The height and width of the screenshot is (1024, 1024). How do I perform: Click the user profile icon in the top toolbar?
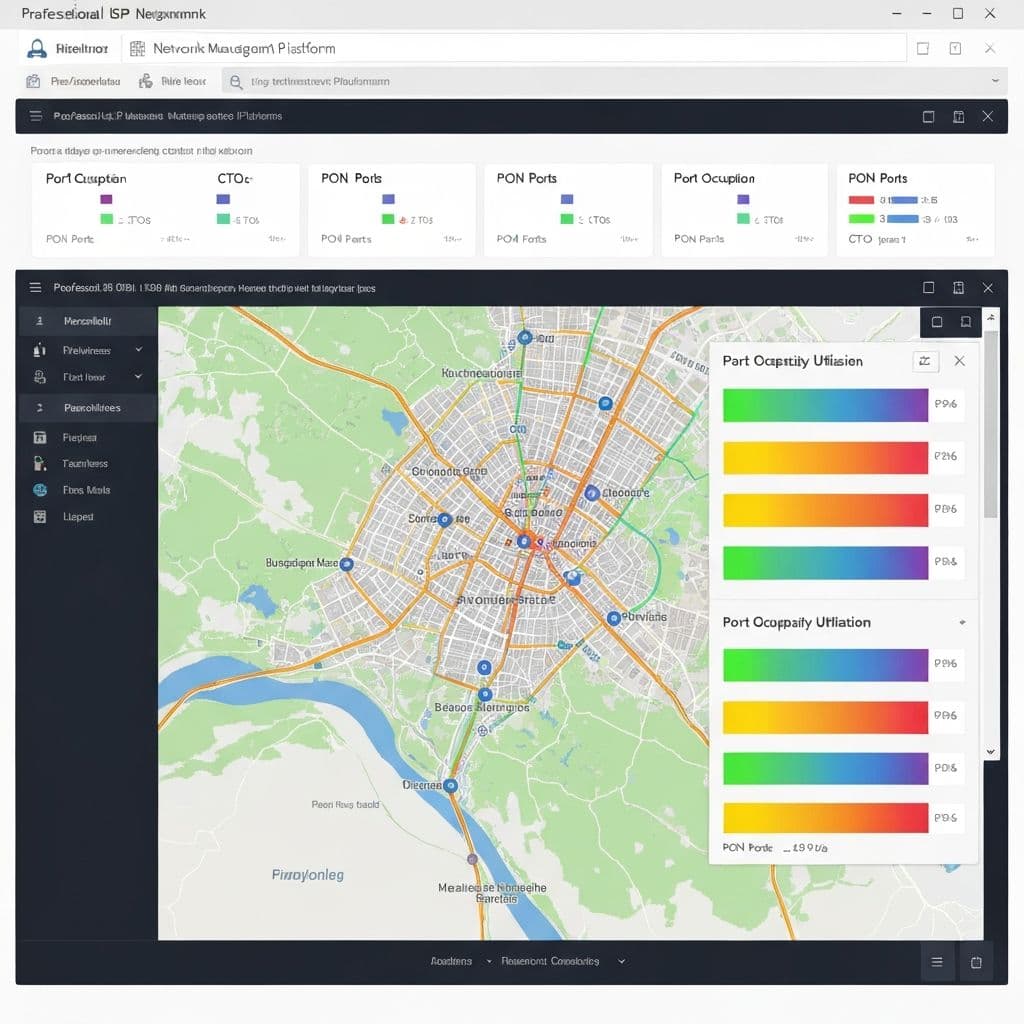tap(37, 49)
